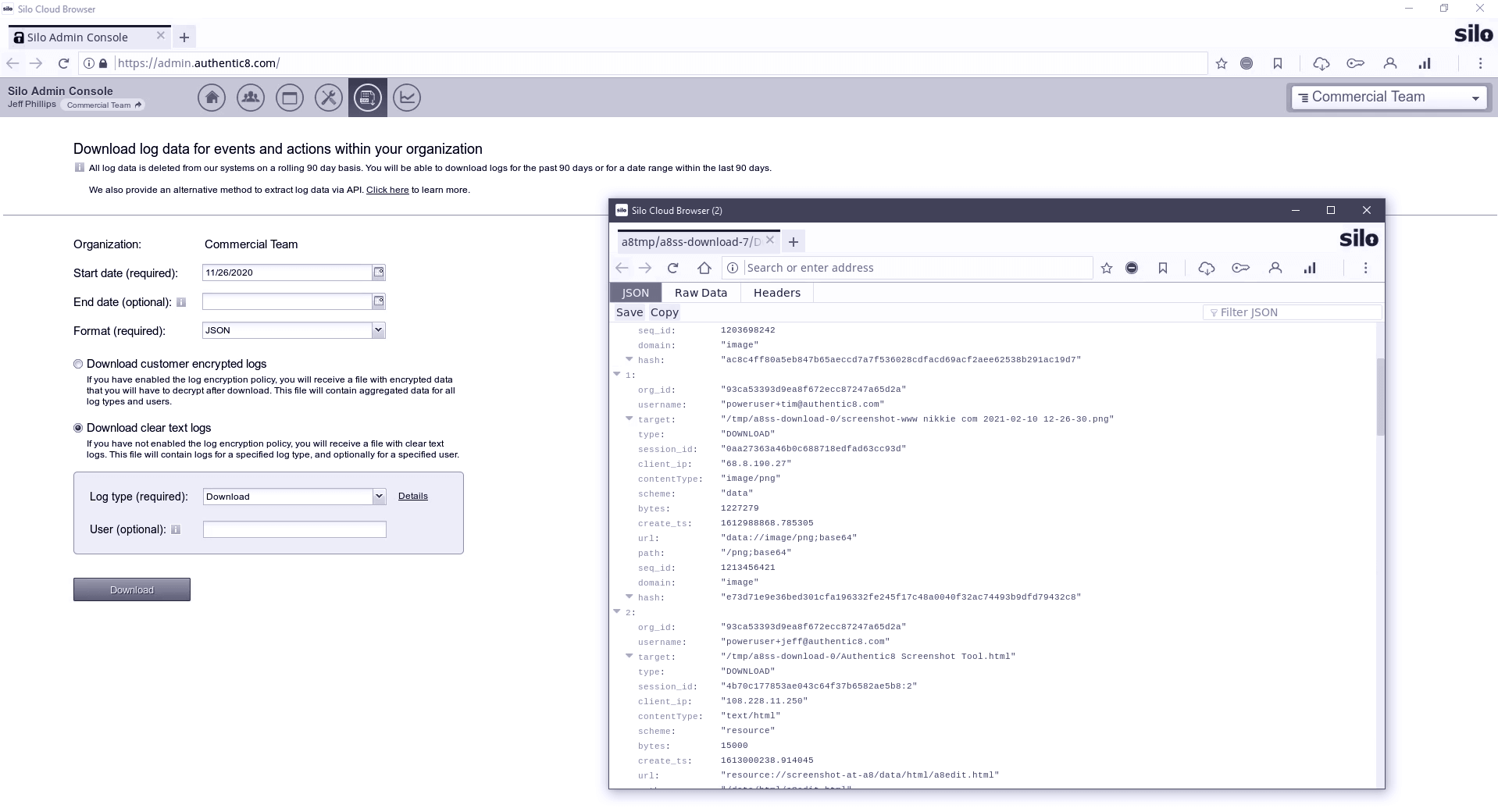Collapse hash ac8c4ff80a row
Viewport: 1498px width, 812px height.
click(629, 360)
